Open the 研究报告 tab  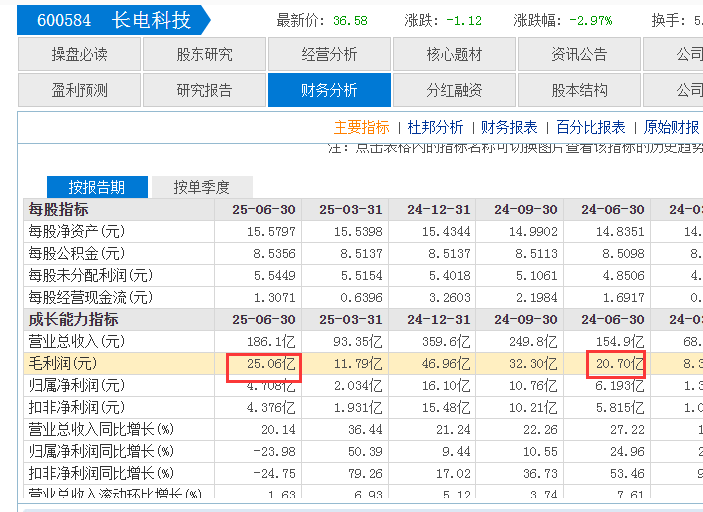(204, 90)
